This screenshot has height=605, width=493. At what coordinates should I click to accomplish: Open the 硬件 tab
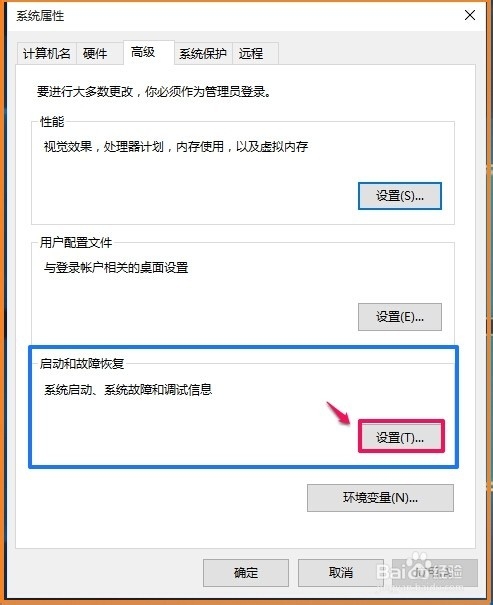pos(96,53)
